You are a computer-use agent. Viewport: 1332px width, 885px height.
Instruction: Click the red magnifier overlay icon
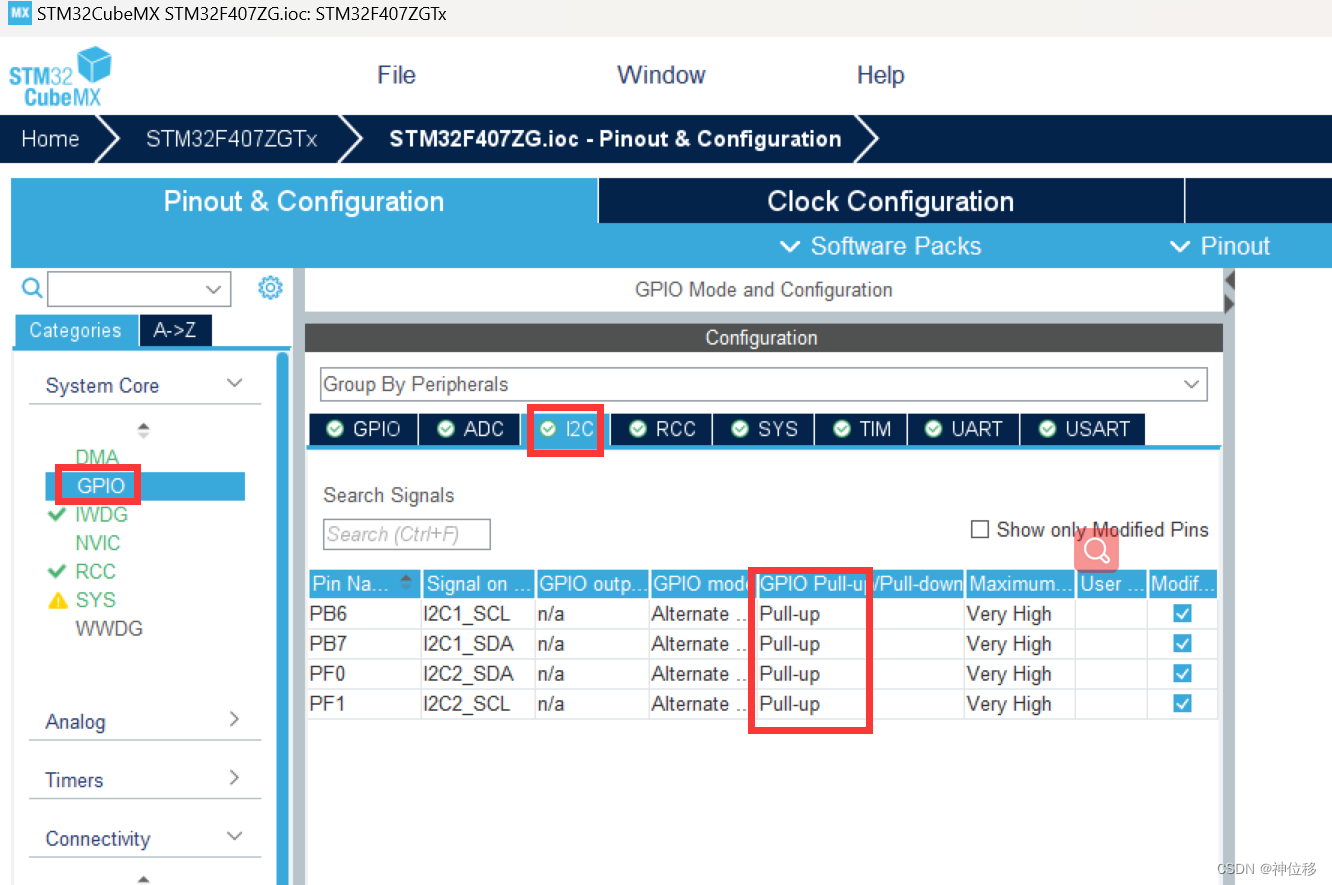coord(1096,550)
